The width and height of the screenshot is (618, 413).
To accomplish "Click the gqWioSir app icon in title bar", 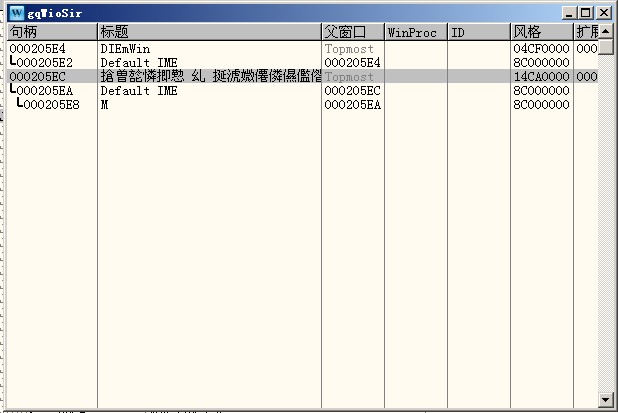I will pos(16,13).
